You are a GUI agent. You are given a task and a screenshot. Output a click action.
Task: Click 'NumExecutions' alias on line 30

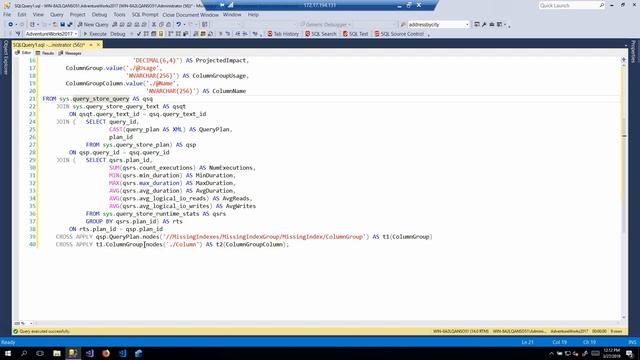[x=231, y=168]
